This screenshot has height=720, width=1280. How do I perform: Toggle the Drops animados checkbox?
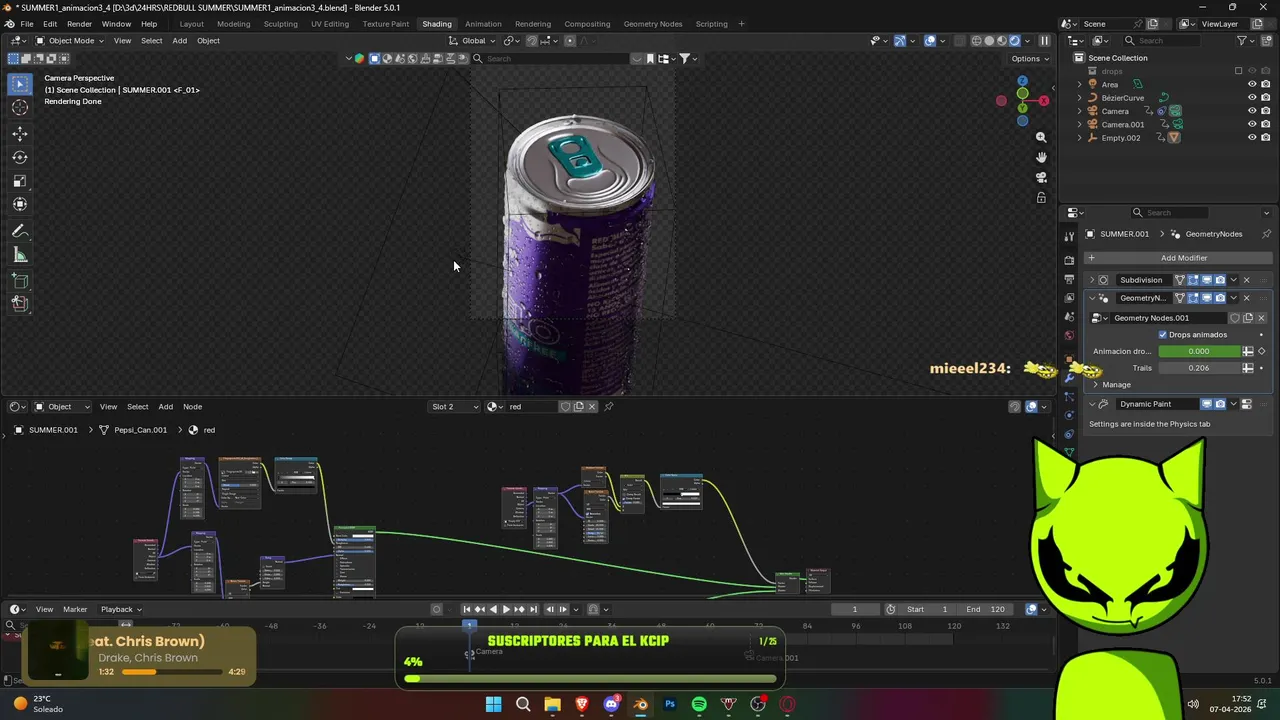point(1162,335)
